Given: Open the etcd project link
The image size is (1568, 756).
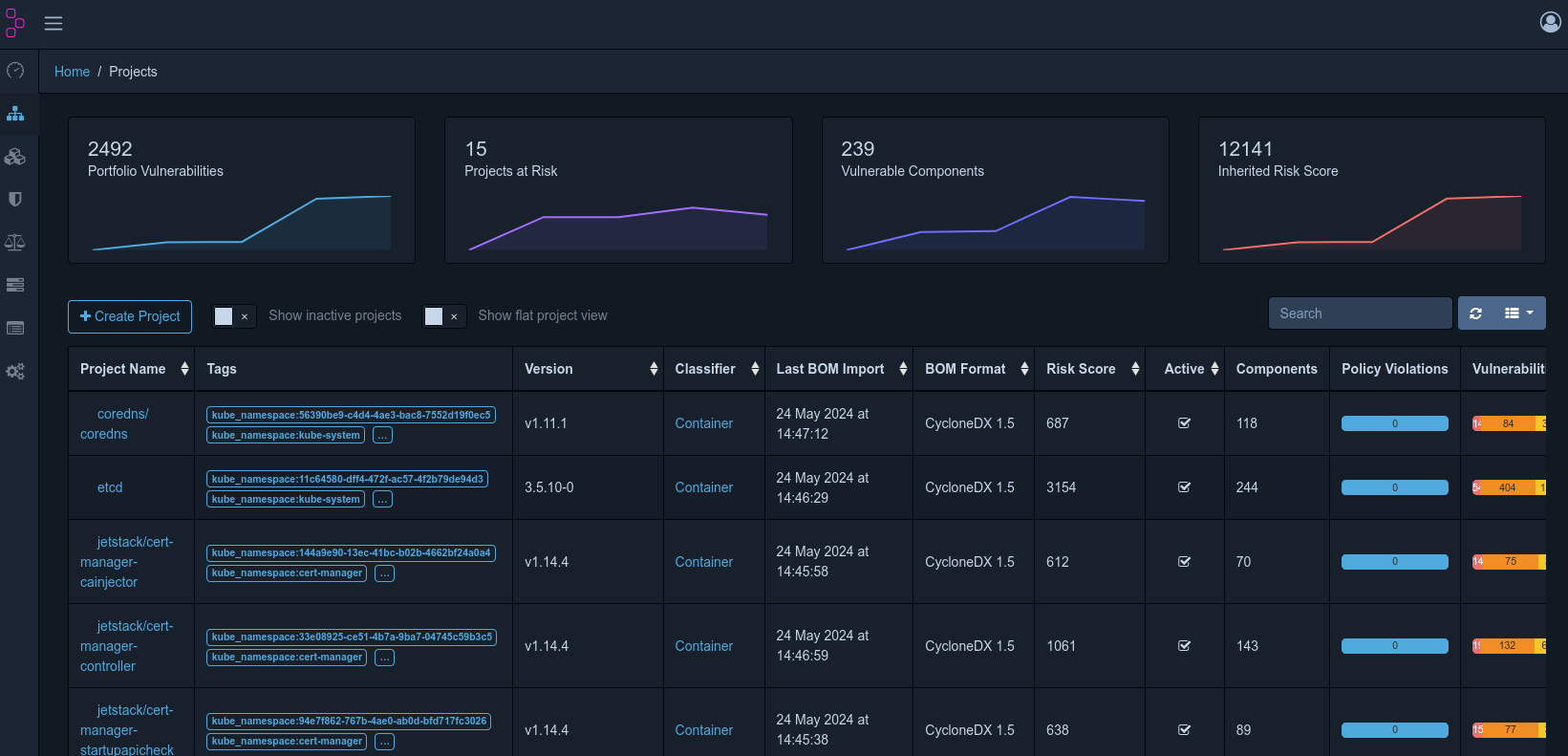Looking at the screenshot, I should tap(110, 487).
